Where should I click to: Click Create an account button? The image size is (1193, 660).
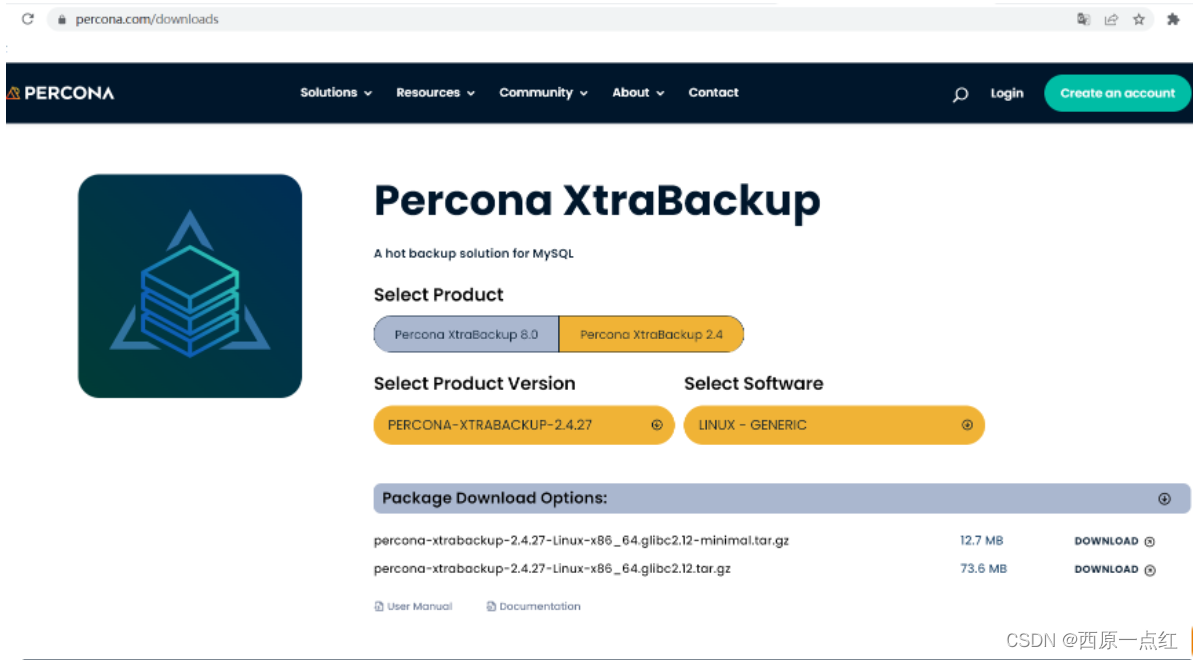[x=1117, y=93]
